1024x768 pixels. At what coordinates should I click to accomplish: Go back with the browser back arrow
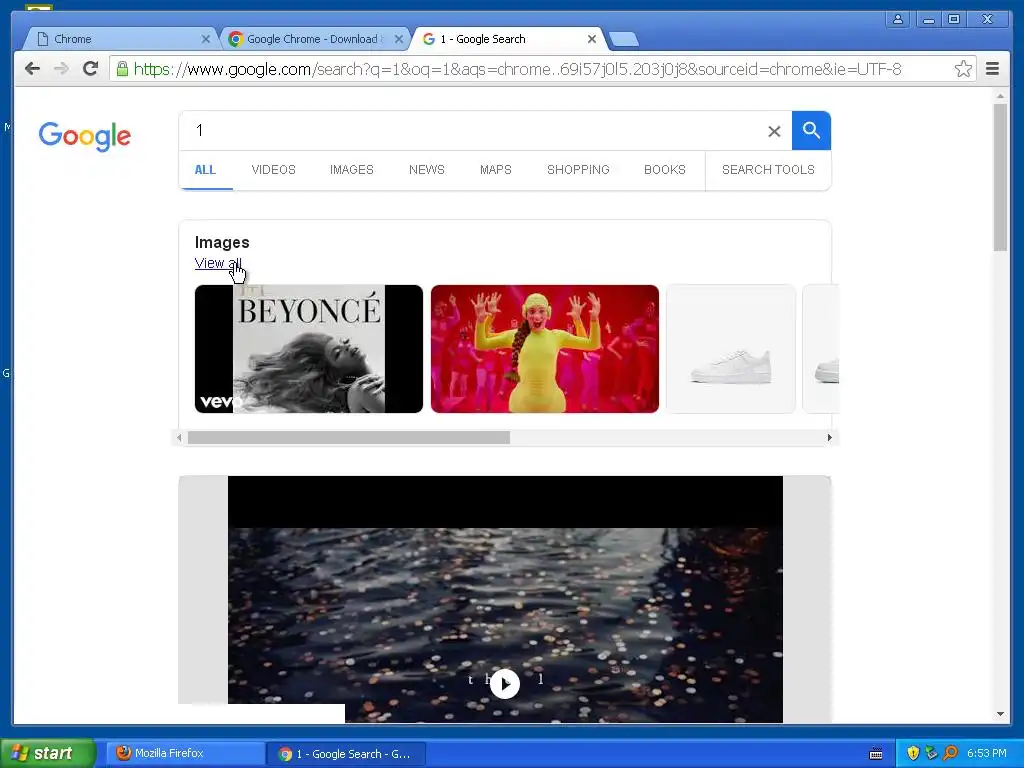(x=32, y=69)
